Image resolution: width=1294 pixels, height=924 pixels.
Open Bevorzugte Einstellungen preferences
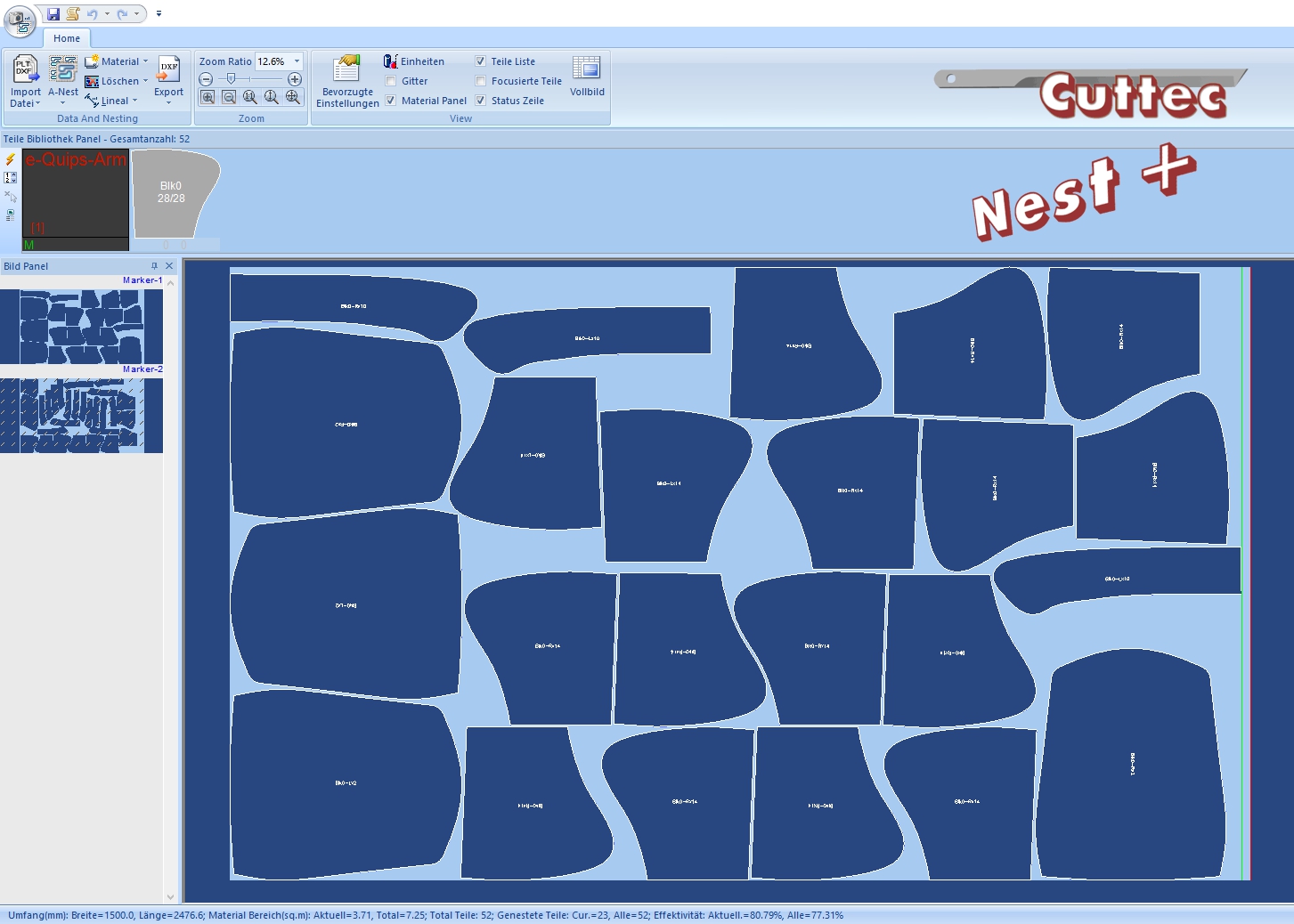pyautogui.click(x=346, y=69)
